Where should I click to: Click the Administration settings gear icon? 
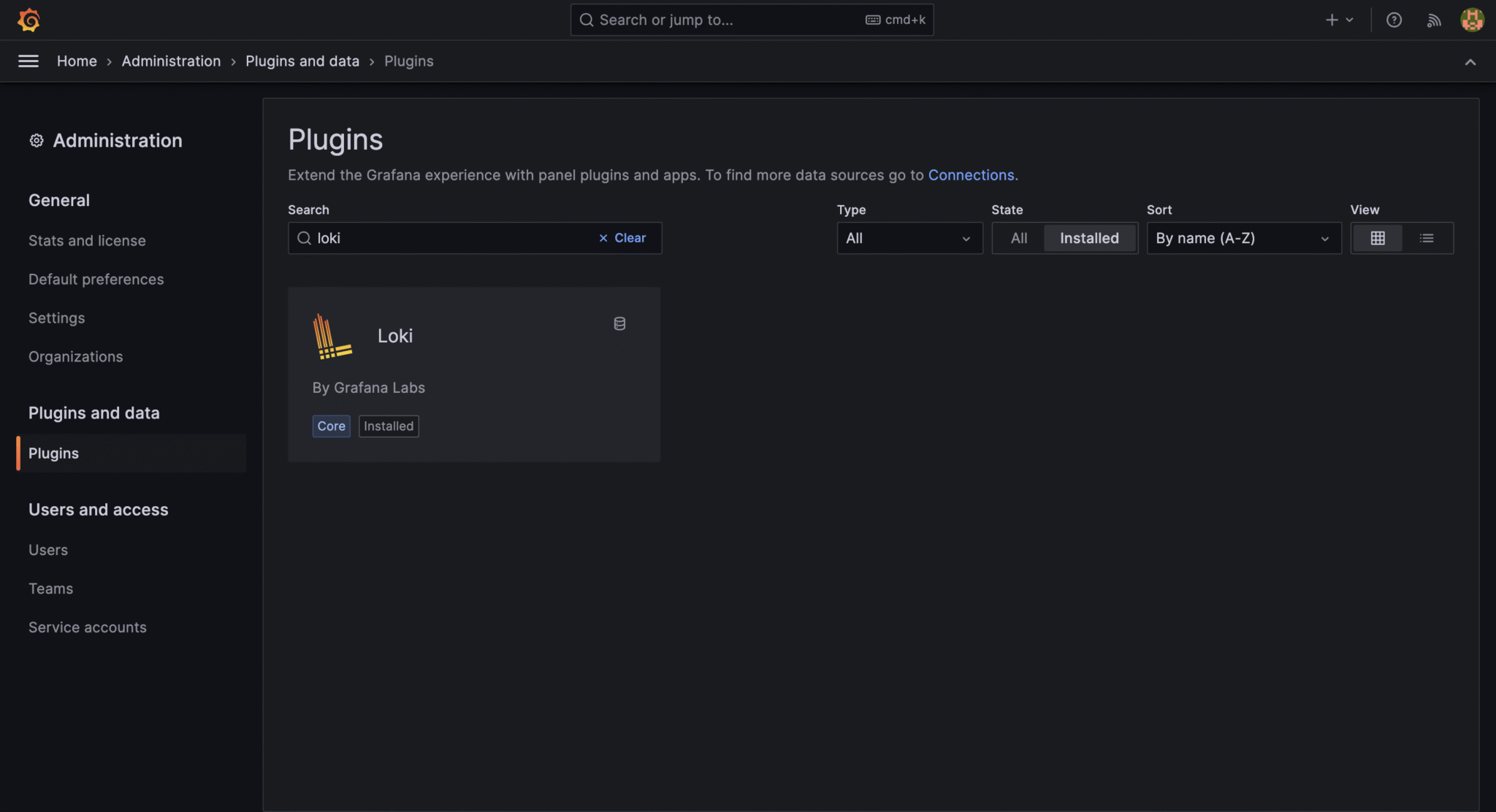tap(35, 140)
